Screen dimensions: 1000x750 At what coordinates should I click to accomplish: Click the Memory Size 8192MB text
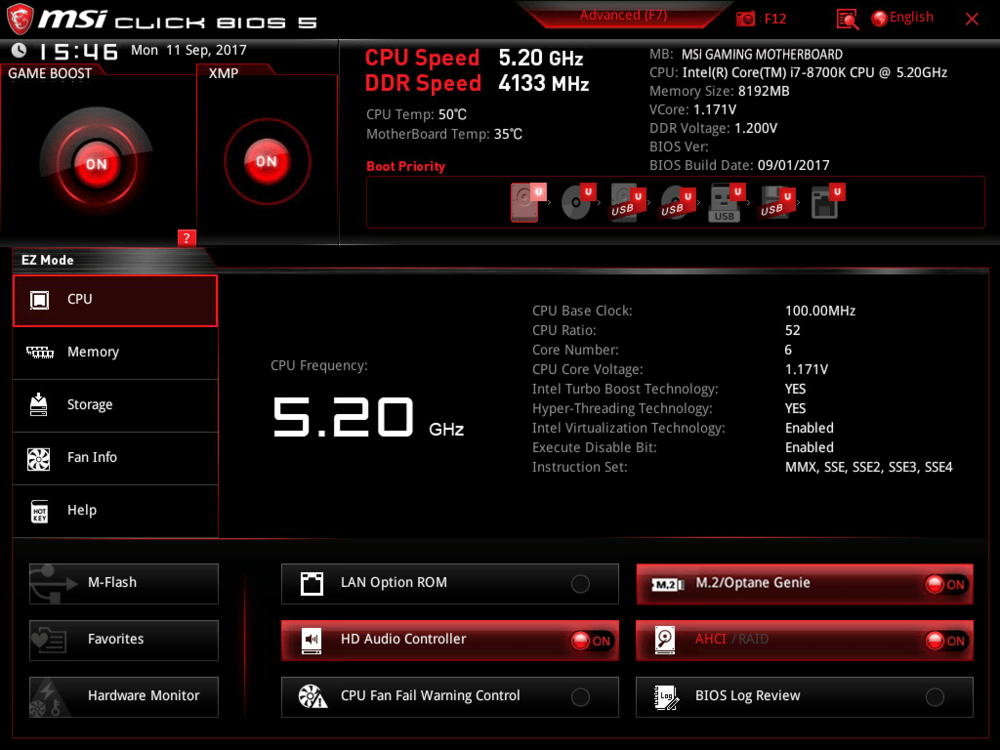pyautogui.click(x=719, y=91)
